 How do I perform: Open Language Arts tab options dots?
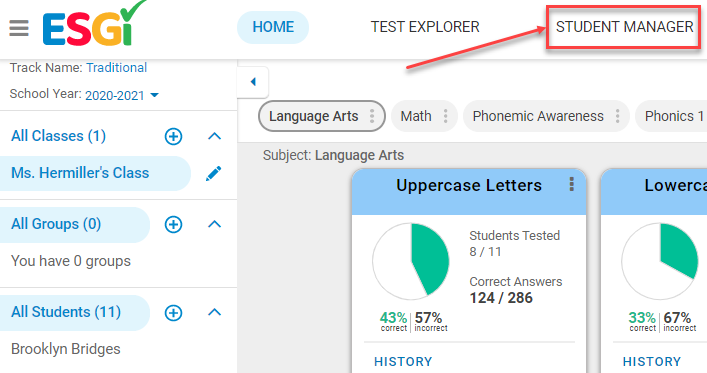point(372,116)
